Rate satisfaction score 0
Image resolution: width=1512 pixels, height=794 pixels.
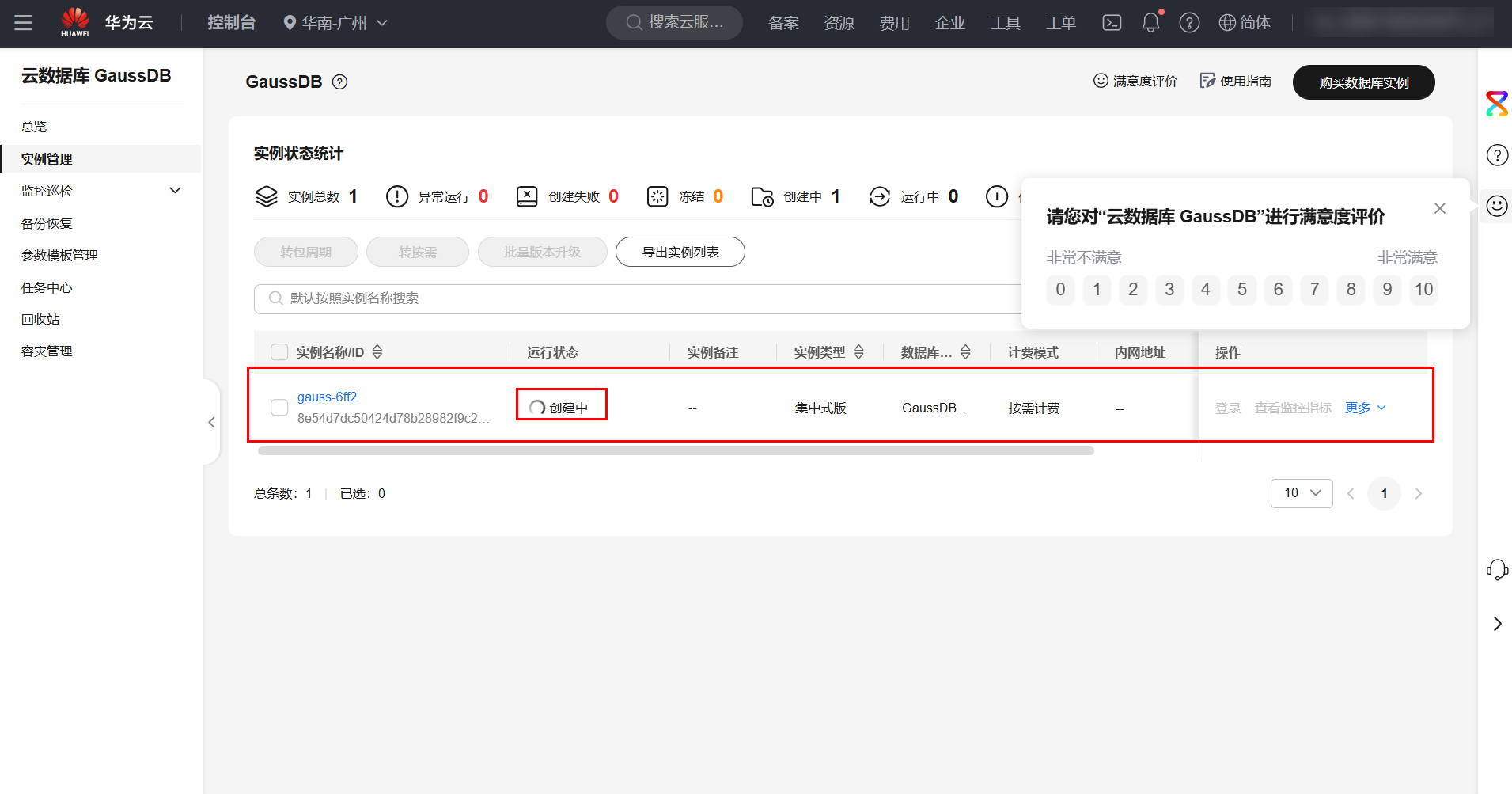(x=1060, y=290)
